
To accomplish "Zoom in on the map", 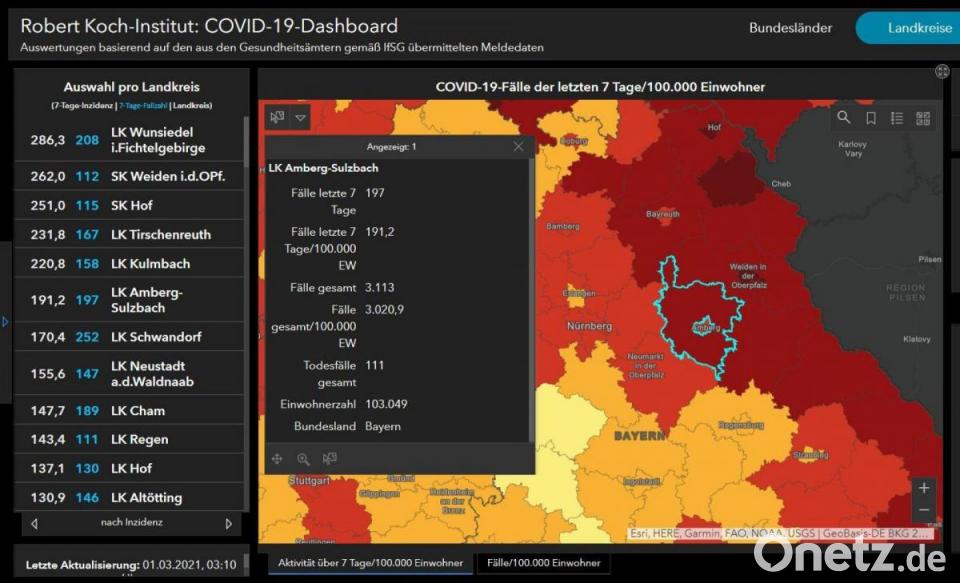I will (x=924, y=488).
